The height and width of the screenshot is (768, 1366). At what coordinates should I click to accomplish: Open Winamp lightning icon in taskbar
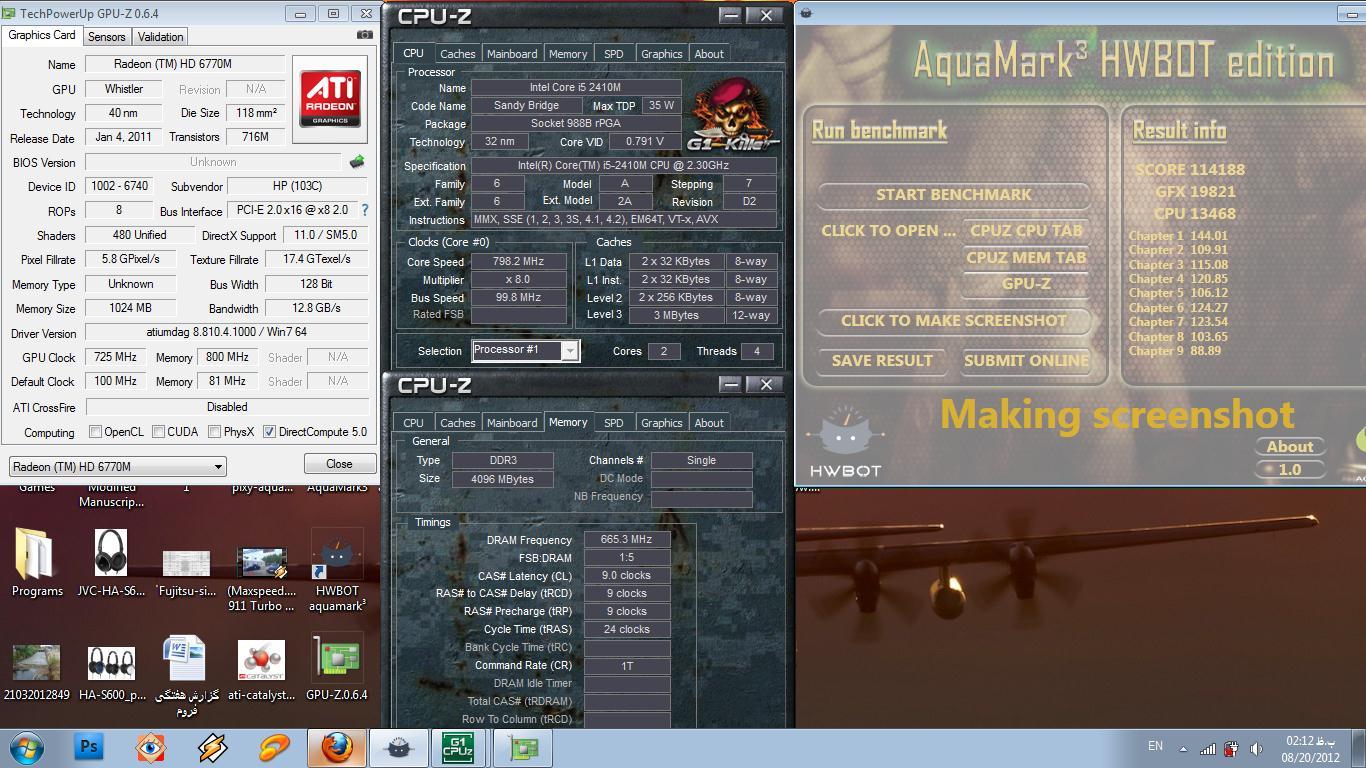[x=212, y=746]
